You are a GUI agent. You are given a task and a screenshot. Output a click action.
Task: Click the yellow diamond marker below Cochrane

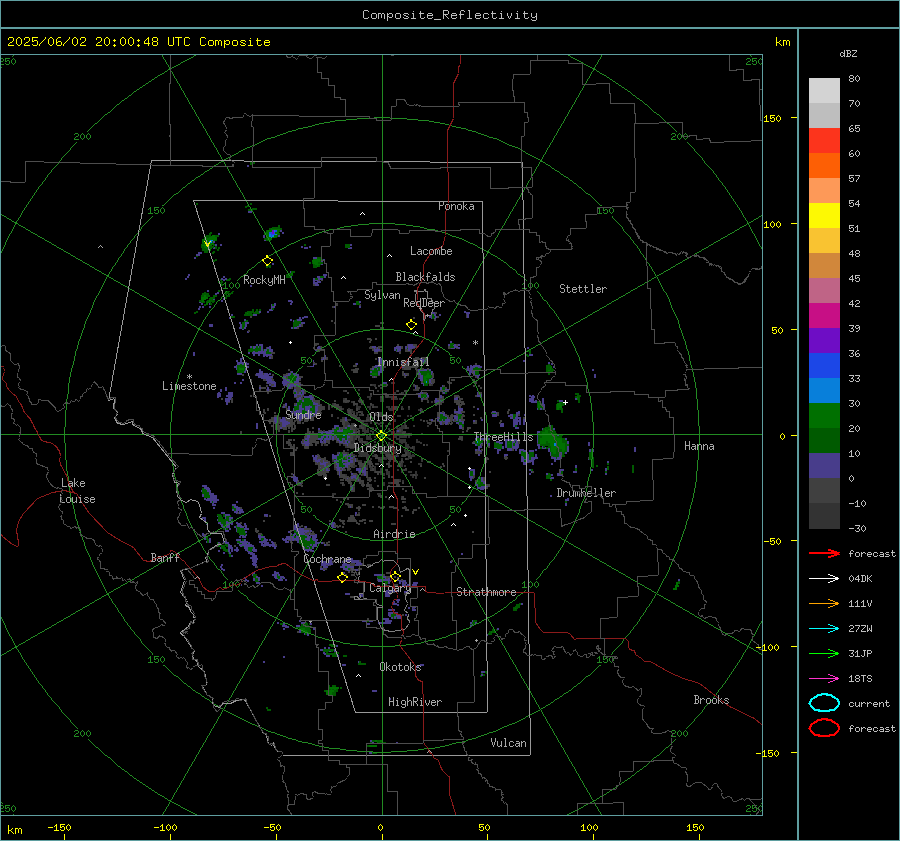[343, 578]
